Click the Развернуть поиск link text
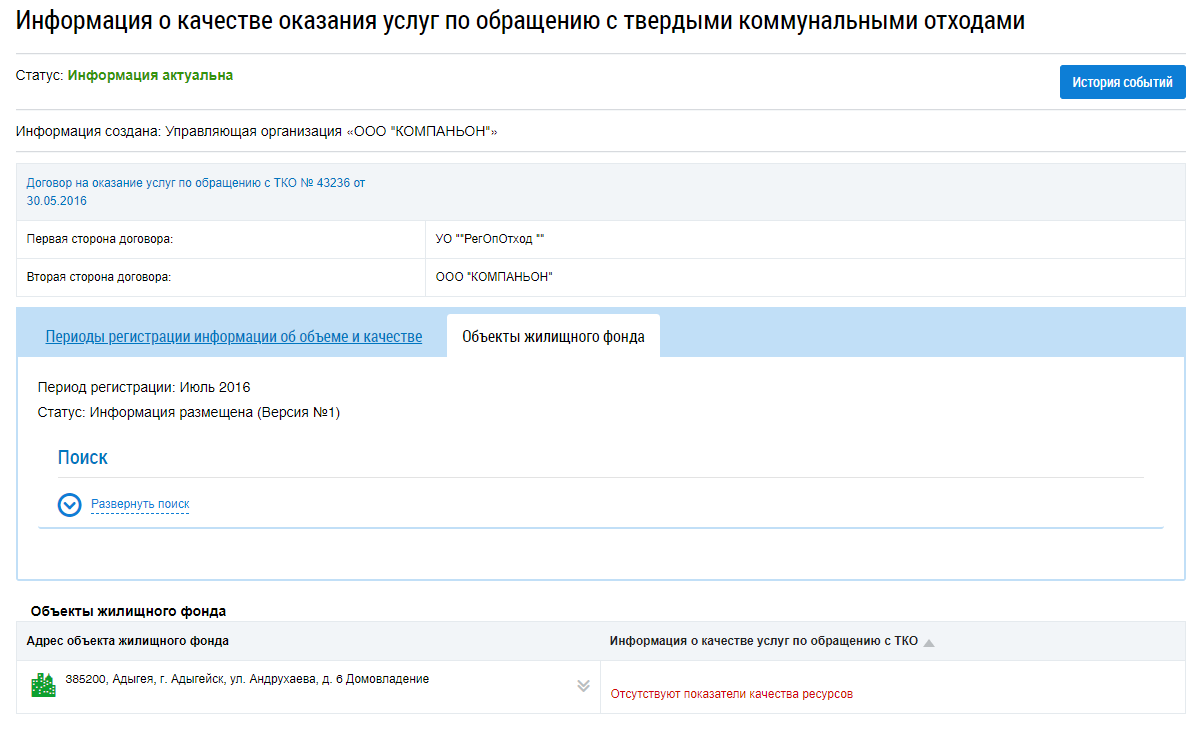This screenshot has width=1203, height=740. tap(140, 505)
